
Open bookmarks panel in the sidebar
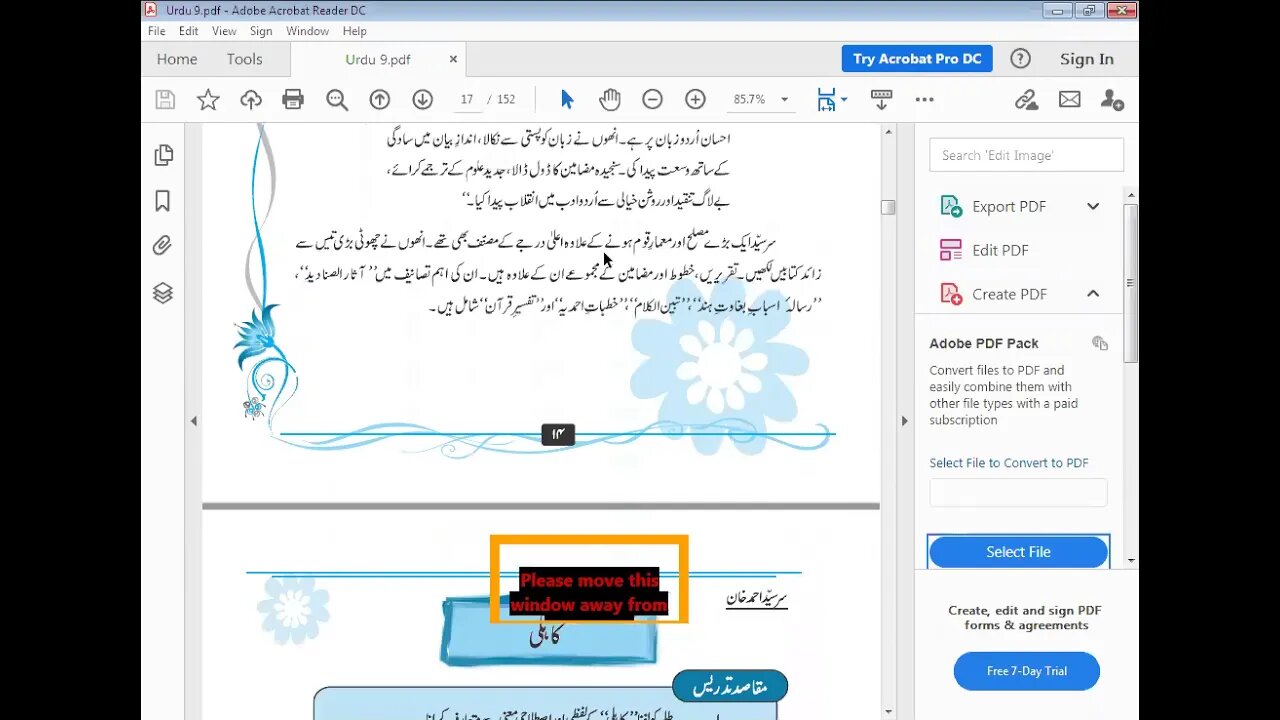163,201
